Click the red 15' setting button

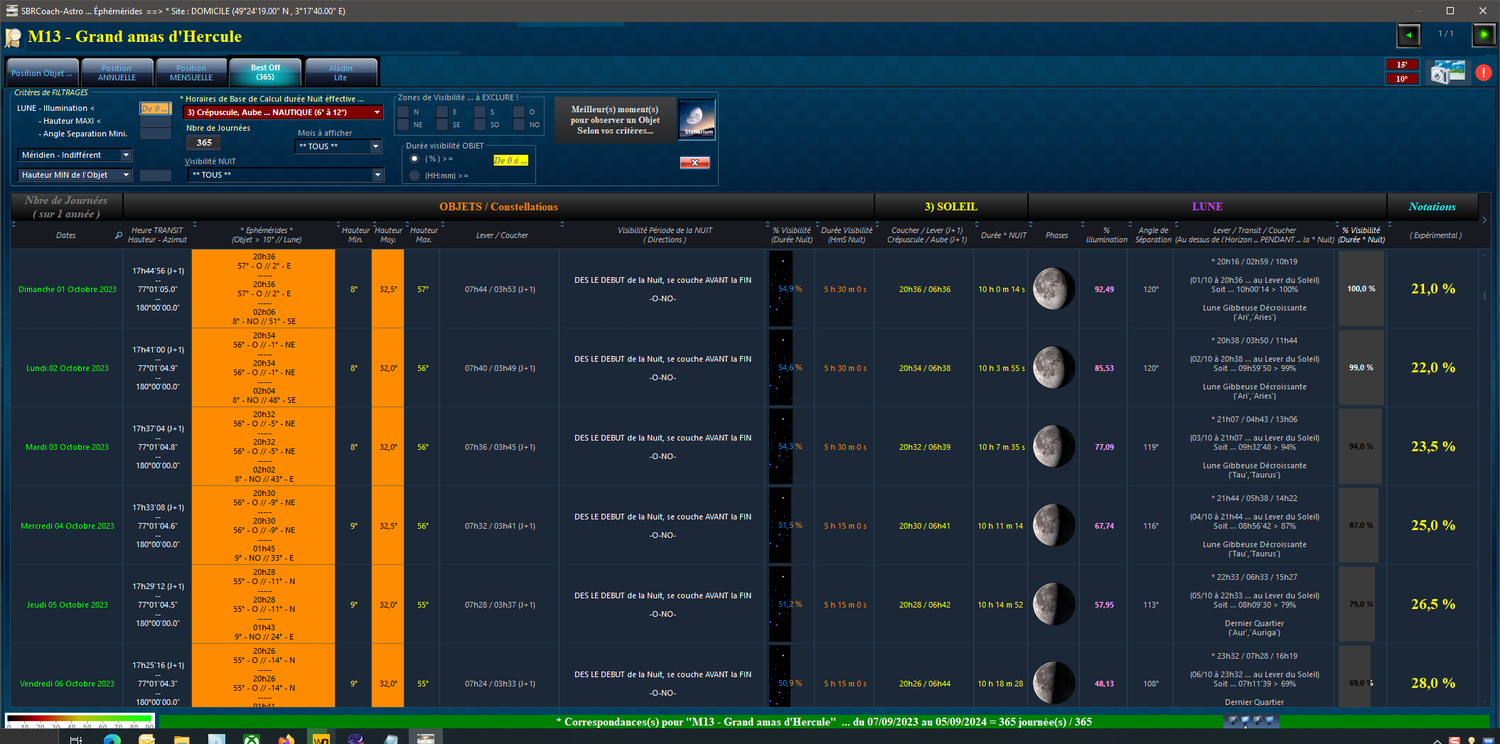click(x=1402, y=65)
